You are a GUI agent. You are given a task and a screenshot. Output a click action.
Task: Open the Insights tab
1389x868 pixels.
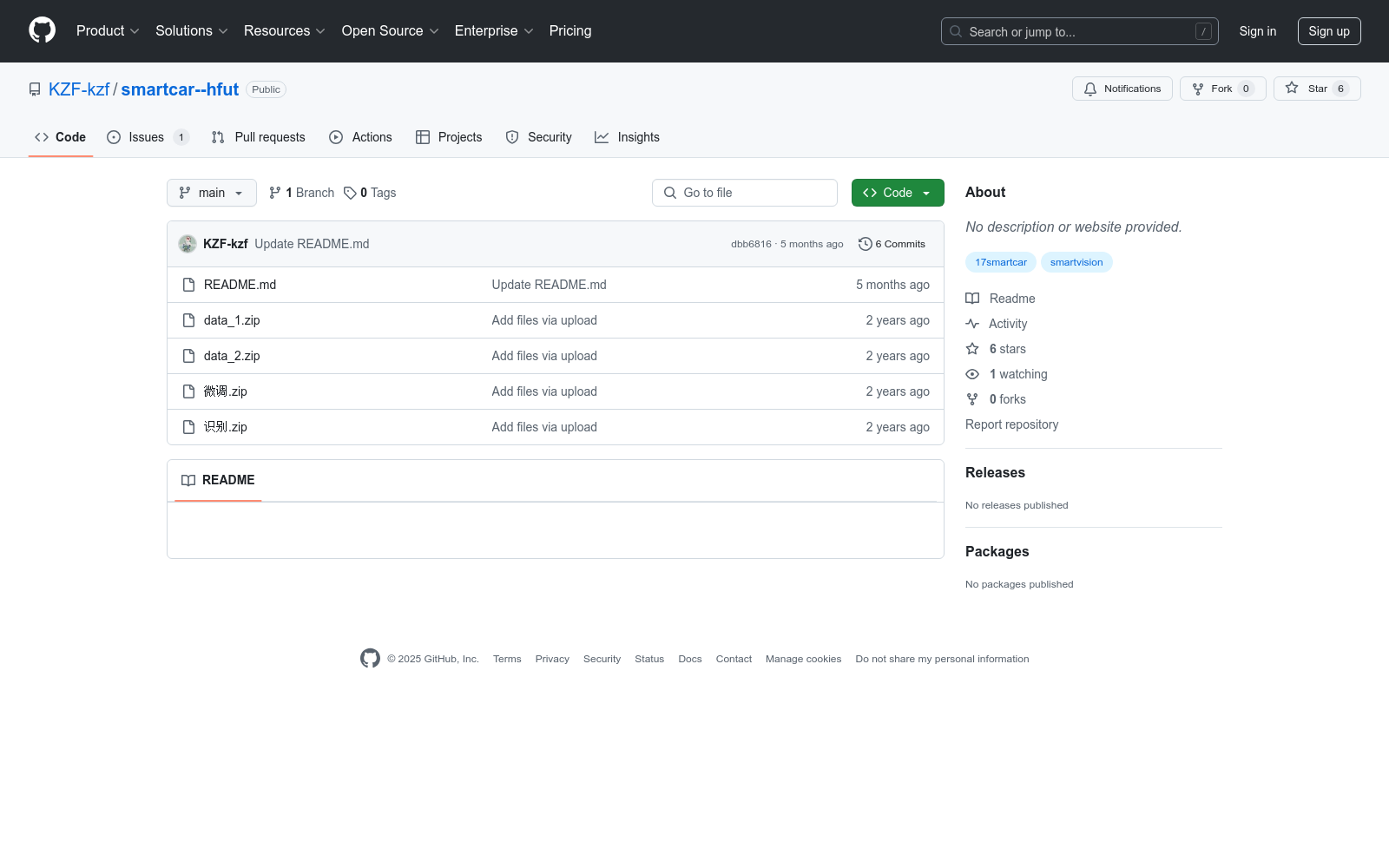(627, 137)
